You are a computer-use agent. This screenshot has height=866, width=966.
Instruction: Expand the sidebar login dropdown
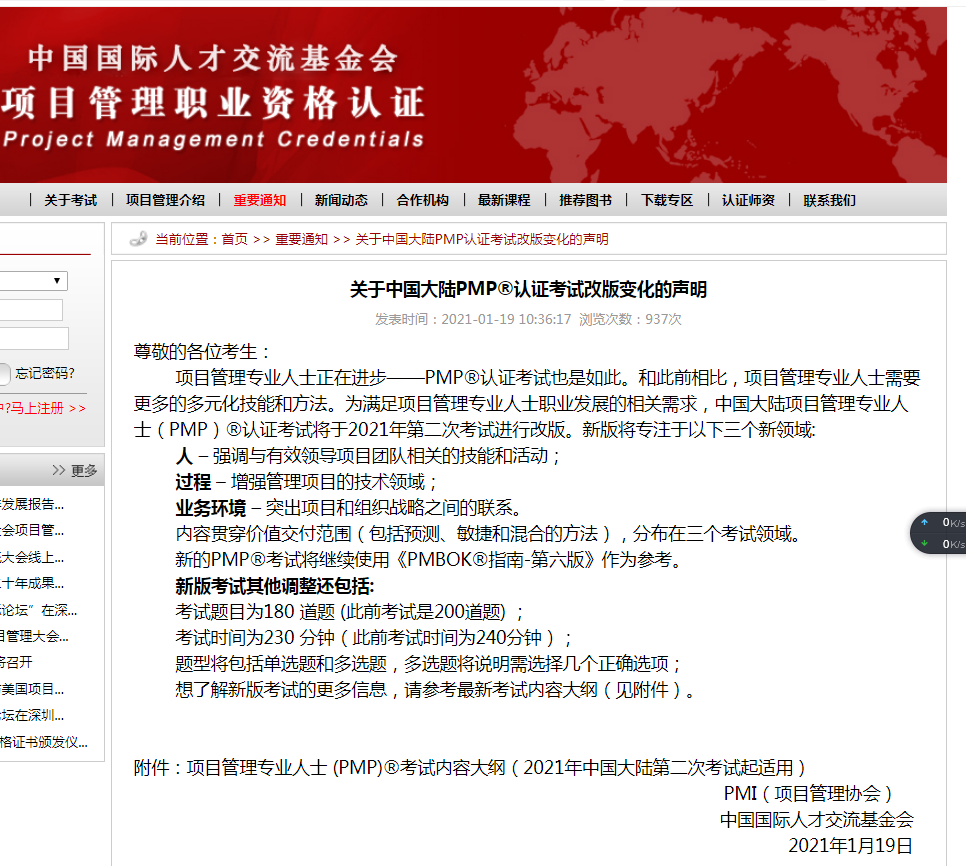[x=33, y=281]
